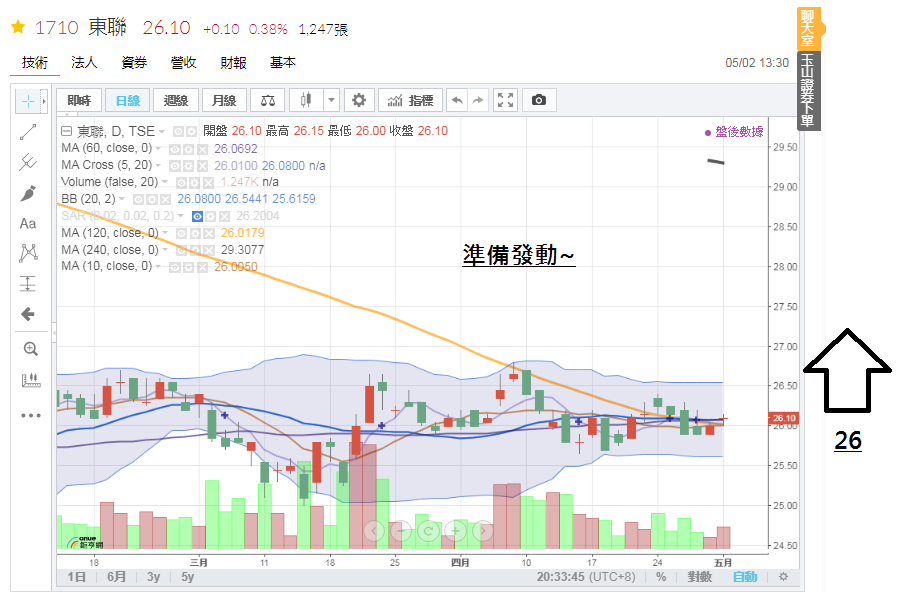Click the yellow favorite star for 1710
Viewport: 900px width, 600px height.
pyautogui.click(x=18, y=27)
